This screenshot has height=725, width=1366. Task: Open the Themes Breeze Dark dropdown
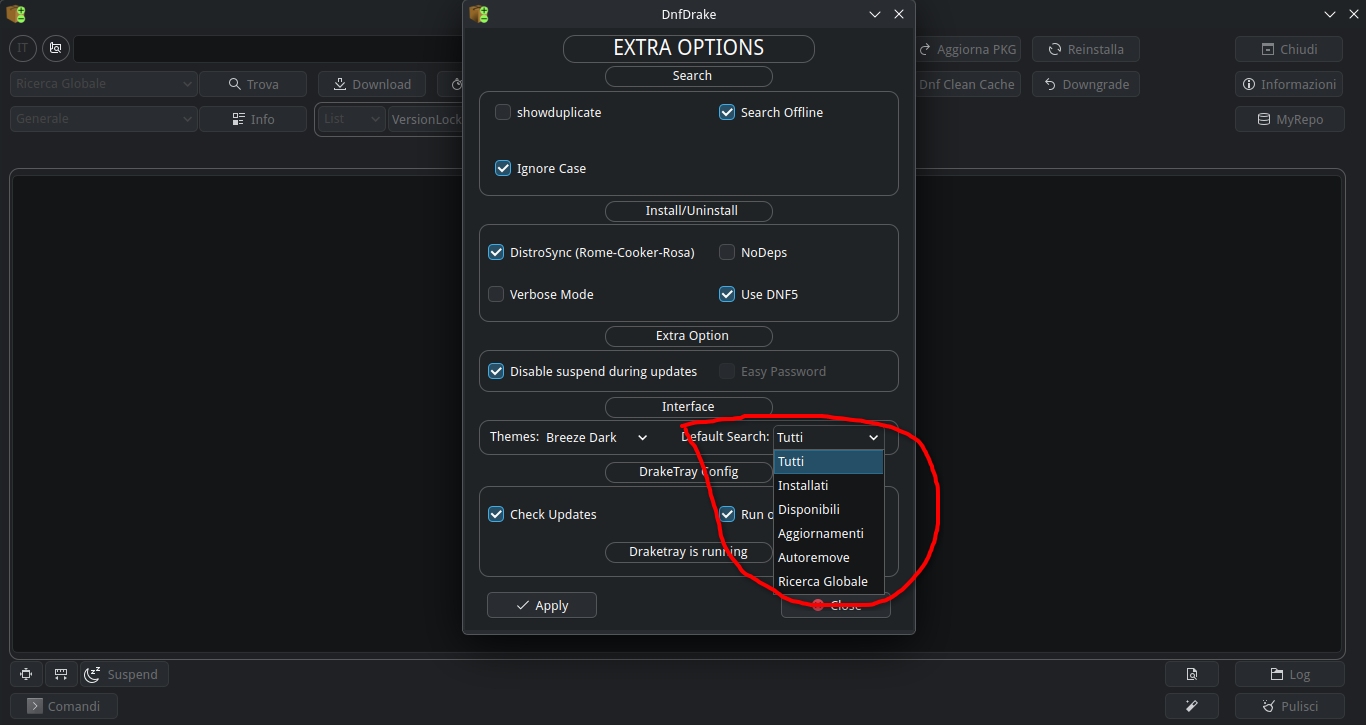[596, 437]
